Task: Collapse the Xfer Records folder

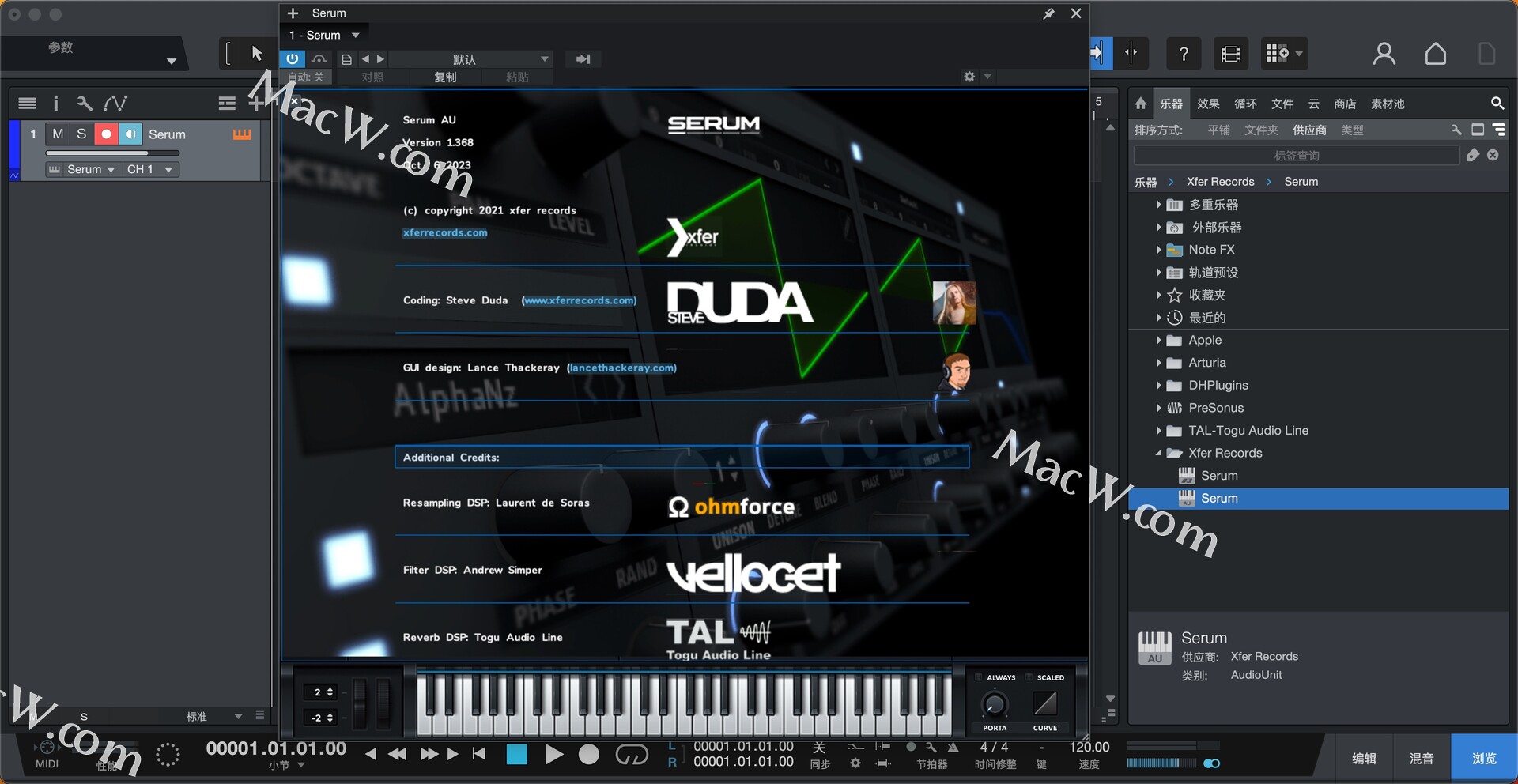Action: pos(1158,453)
